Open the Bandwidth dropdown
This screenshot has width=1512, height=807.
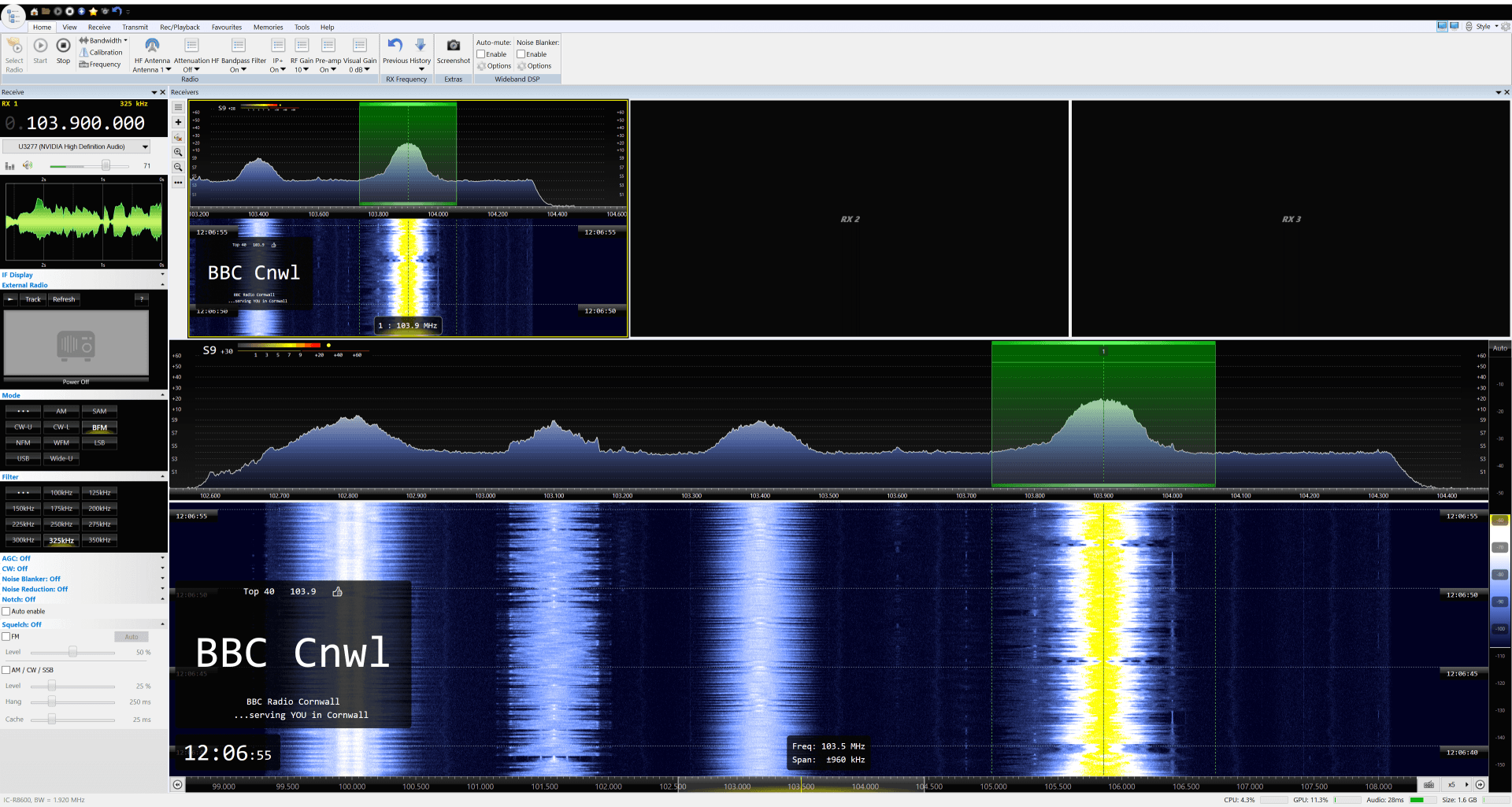103,40
